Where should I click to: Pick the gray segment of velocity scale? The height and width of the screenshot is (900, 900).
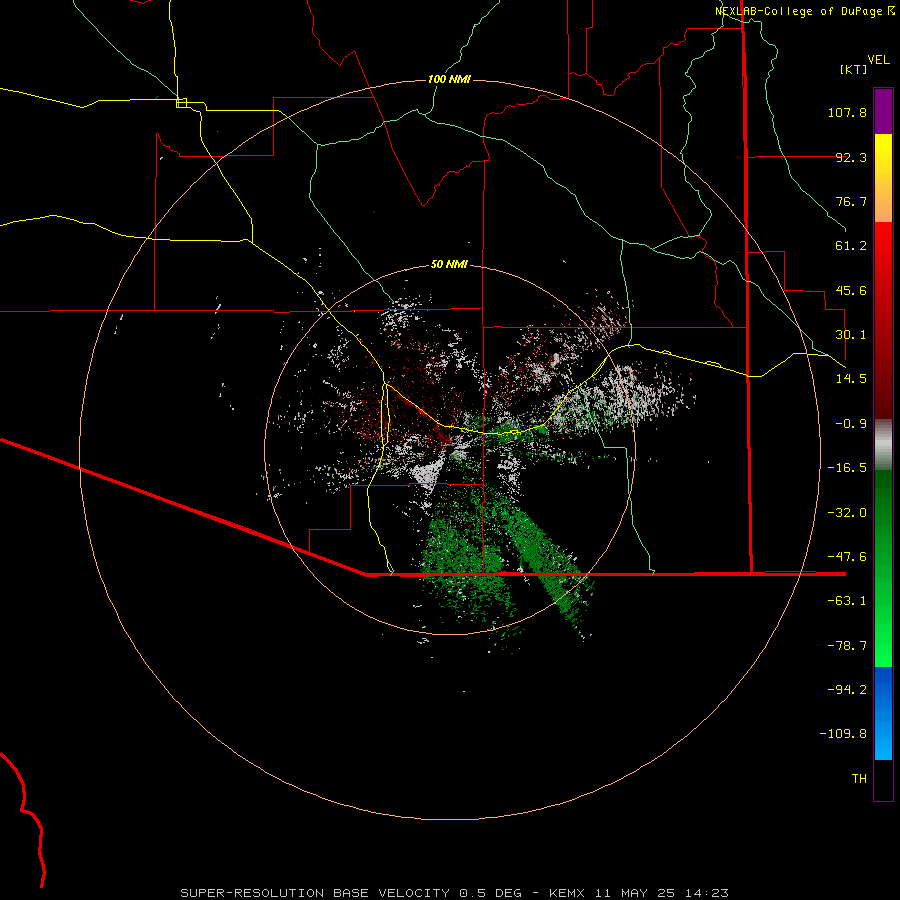(883, 444)
